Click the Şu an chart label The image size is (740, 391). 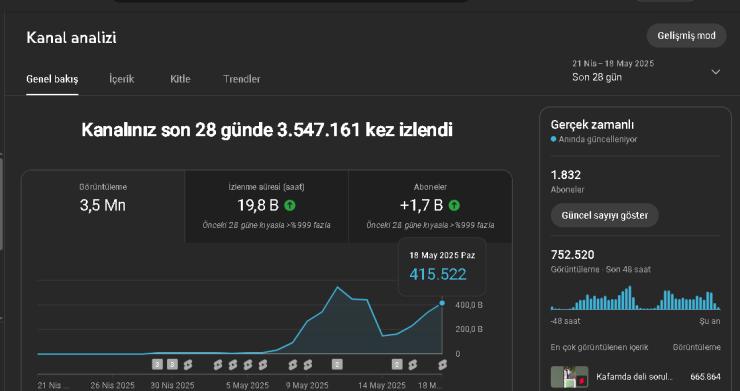[710, 321]
